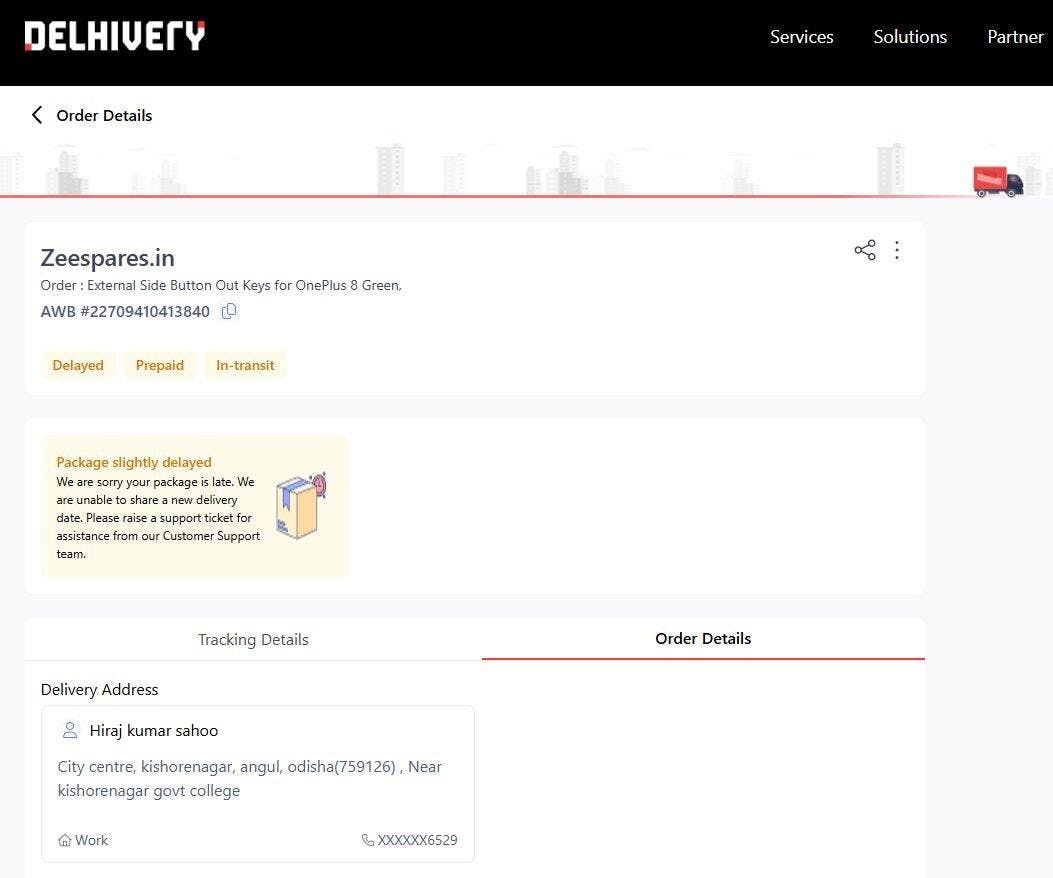The width and height of the screenshot is (1053, 878).
Task: Open the Partner menu
Action: (1015, 36)
